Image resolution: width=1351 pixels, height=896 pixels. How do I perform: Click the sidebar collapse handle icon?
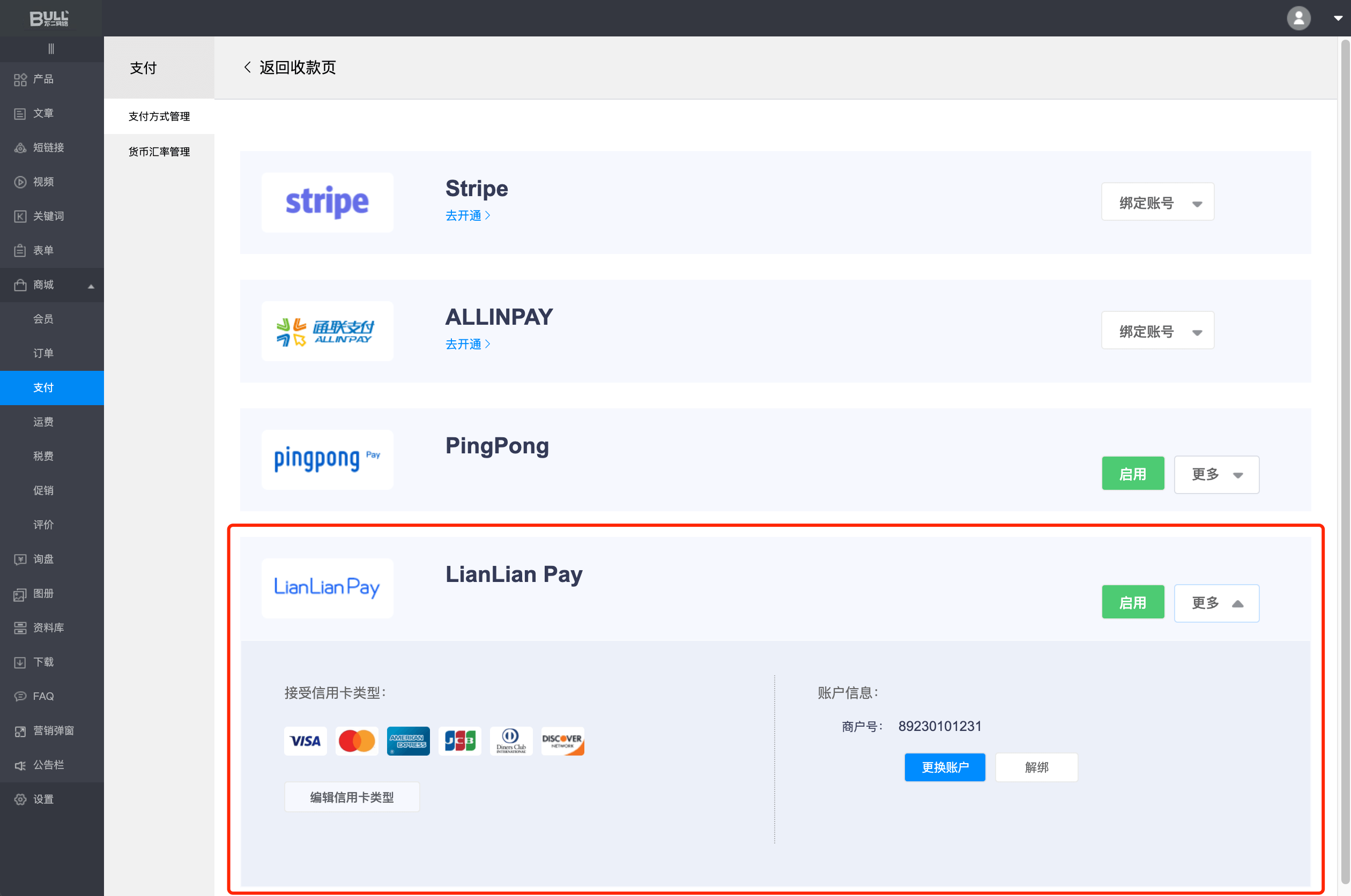51,49
